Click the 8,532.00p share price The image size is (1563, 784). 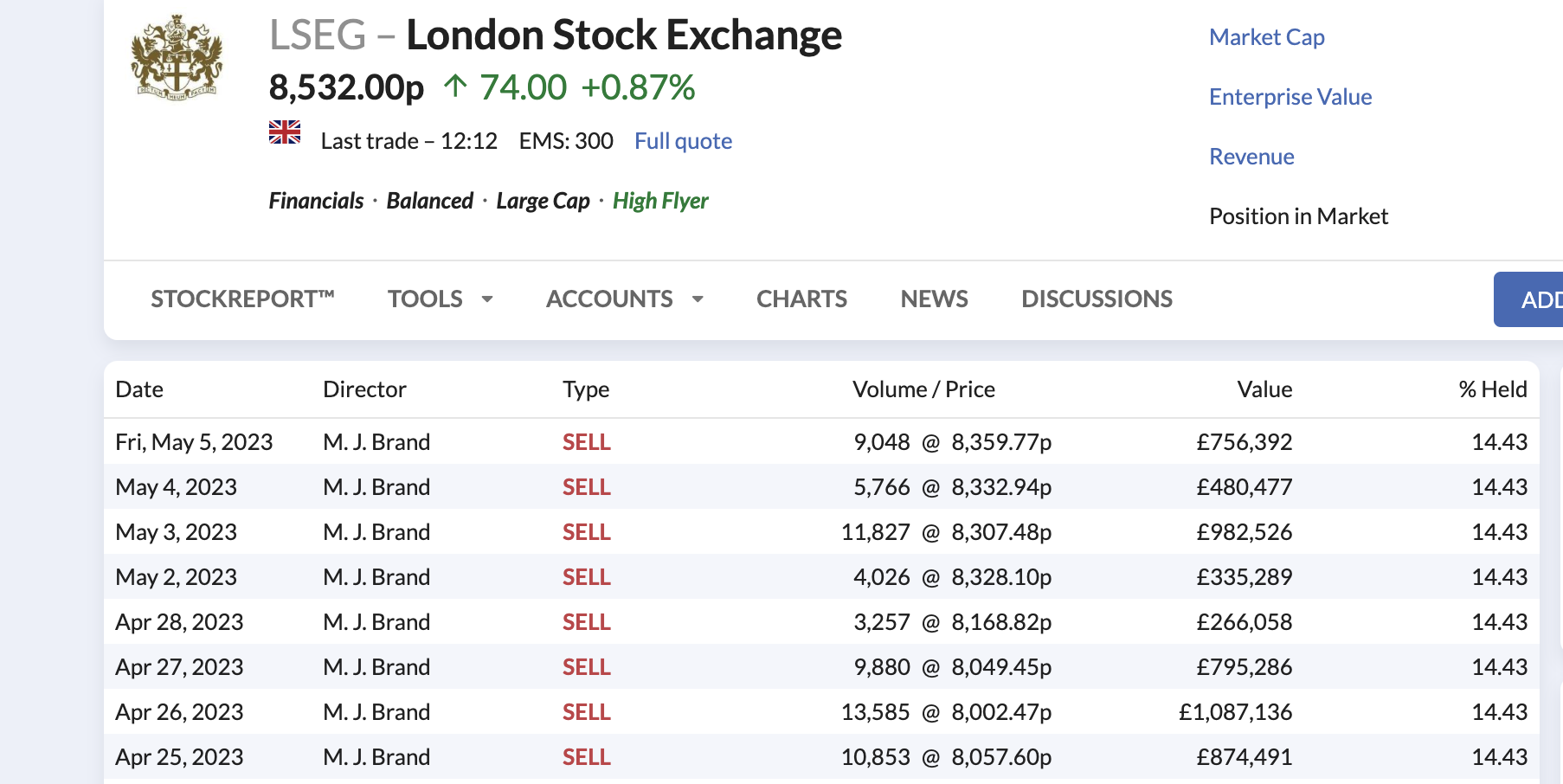346,87
